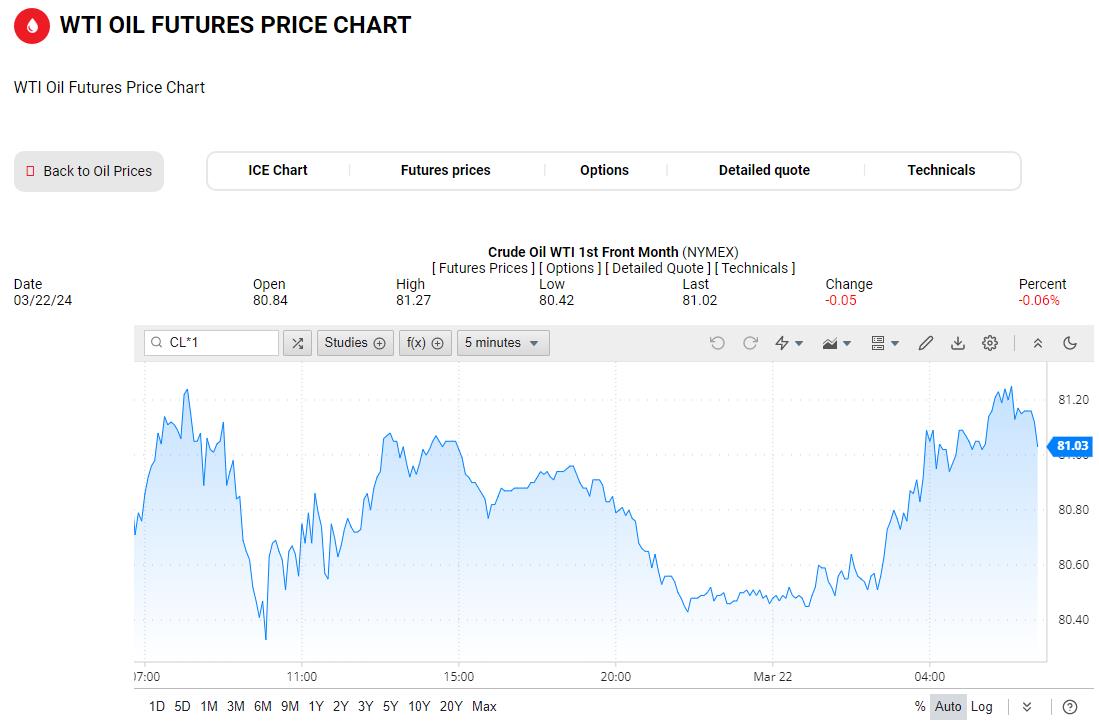Select the pencil drawing tool icon
The width and height of the screenshot is (1099, 727).
pyautogui.click(x=925, y=343)
